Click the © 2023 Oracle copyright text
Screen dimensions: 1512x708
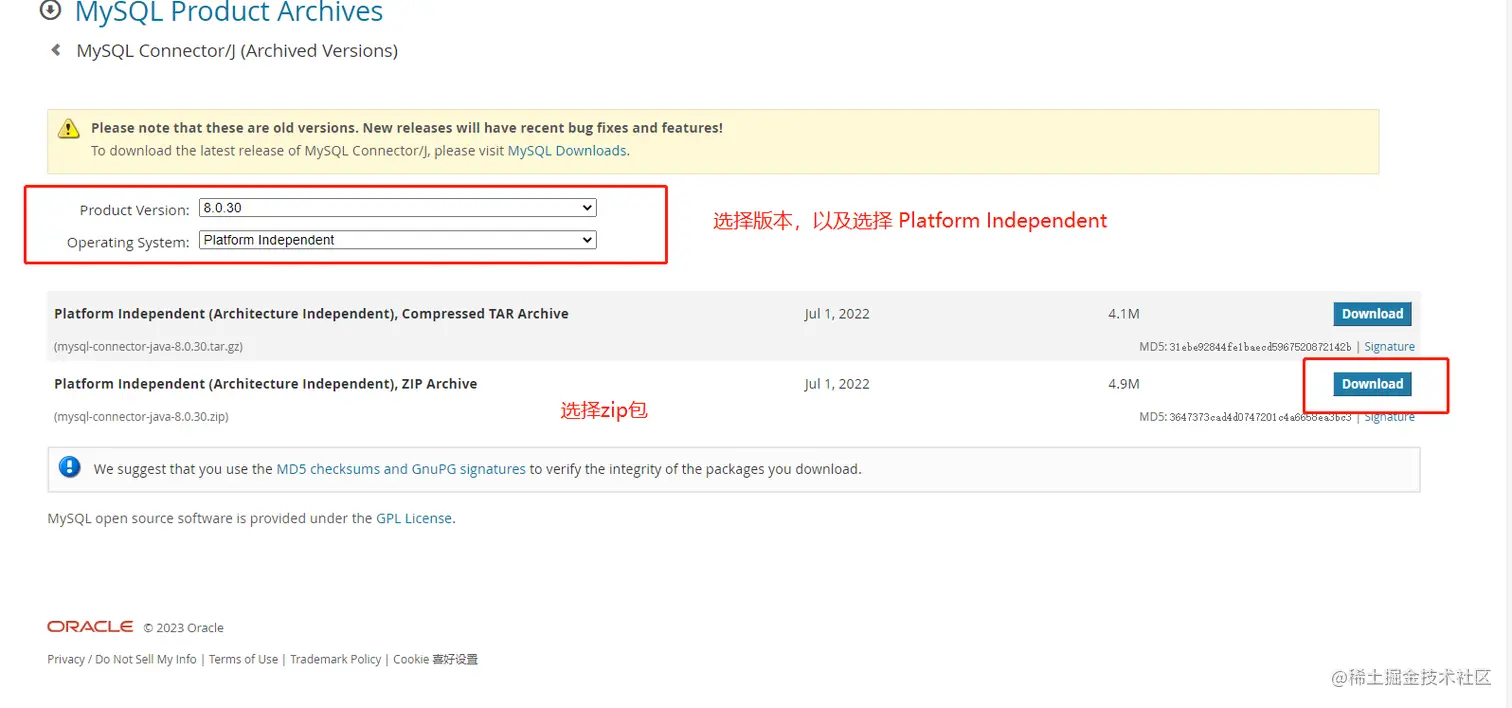(183, 628)
